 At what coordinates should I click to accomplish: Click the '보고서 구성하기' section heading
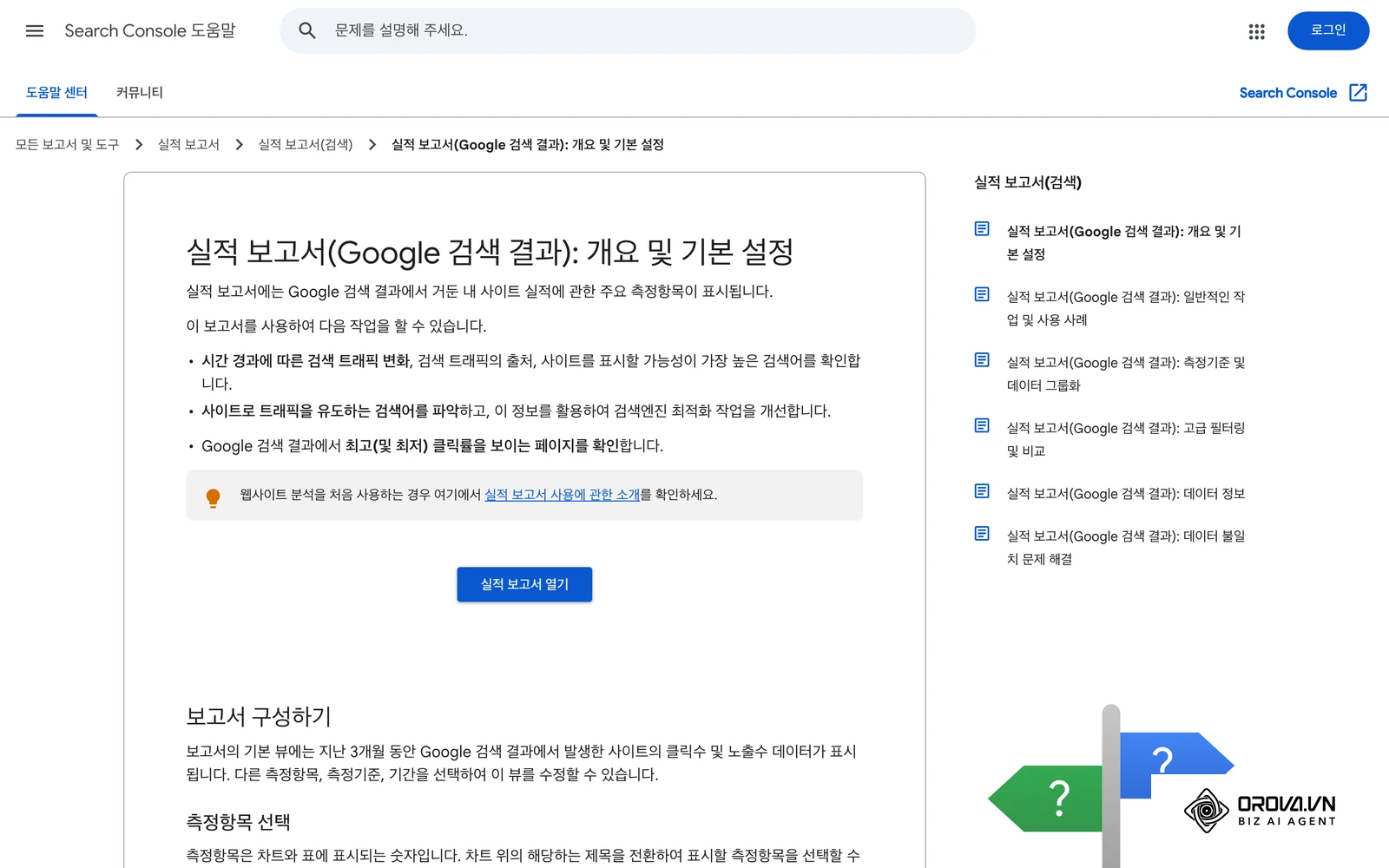[259, 717]
